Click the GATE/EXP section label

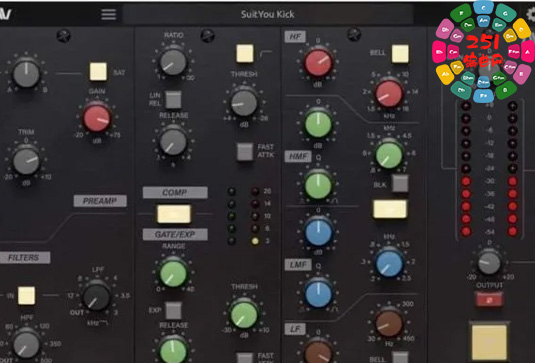(x=175, y=234)
